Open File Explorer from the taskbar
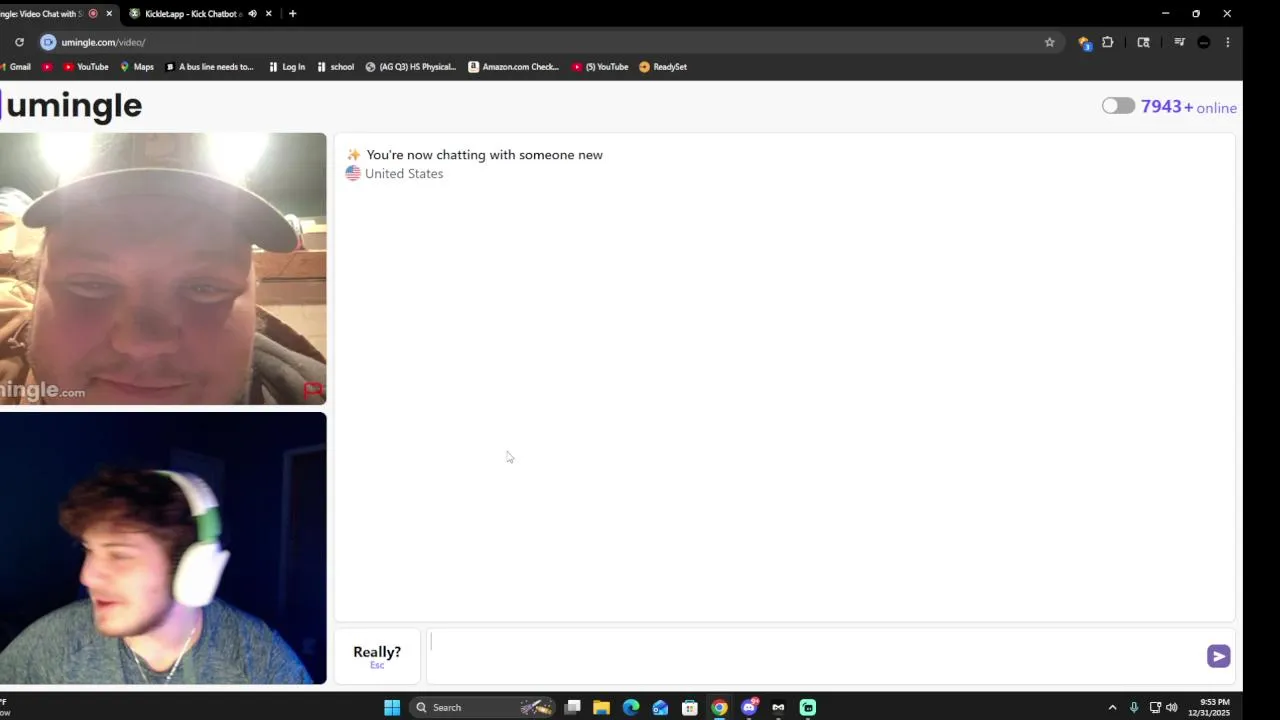1280x720 pixels. (601, 707)
